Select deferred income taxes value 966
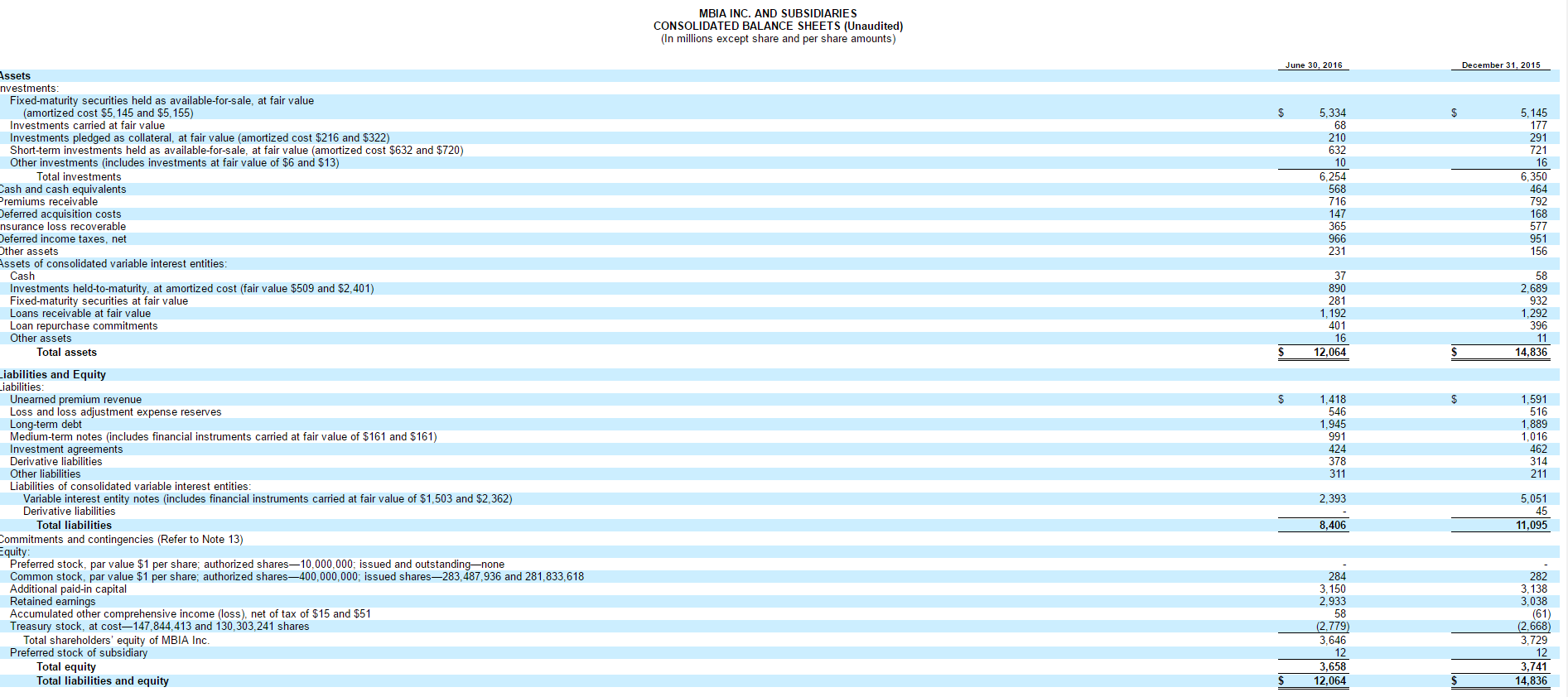Image resolution: width=1568 pixels, height=697 pixels. [1337, 238]
